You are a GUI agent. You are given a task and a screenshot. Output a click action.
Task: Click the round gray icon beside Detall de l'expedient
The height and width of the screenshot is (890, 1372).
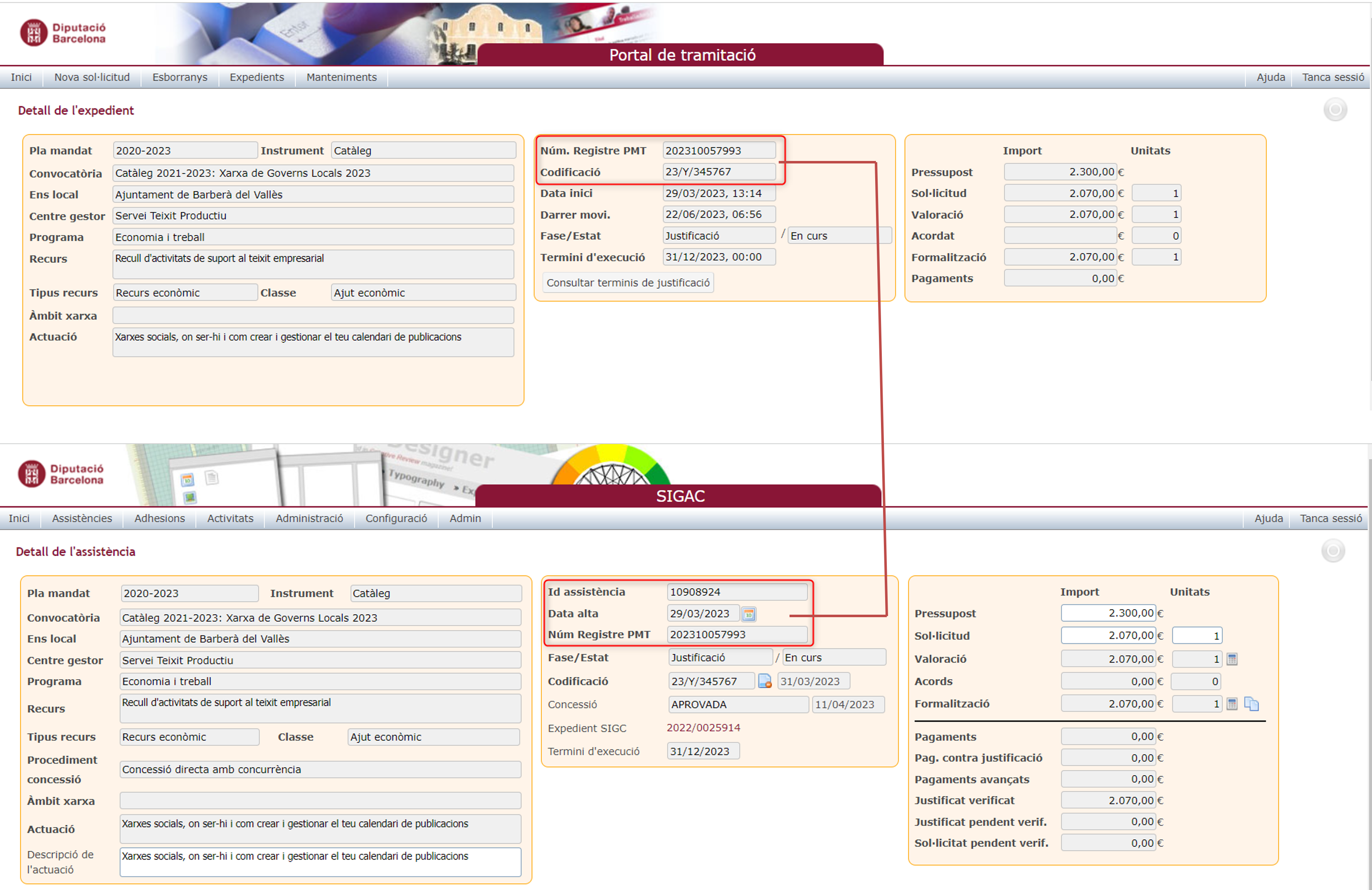click(x=1335, y=110)
